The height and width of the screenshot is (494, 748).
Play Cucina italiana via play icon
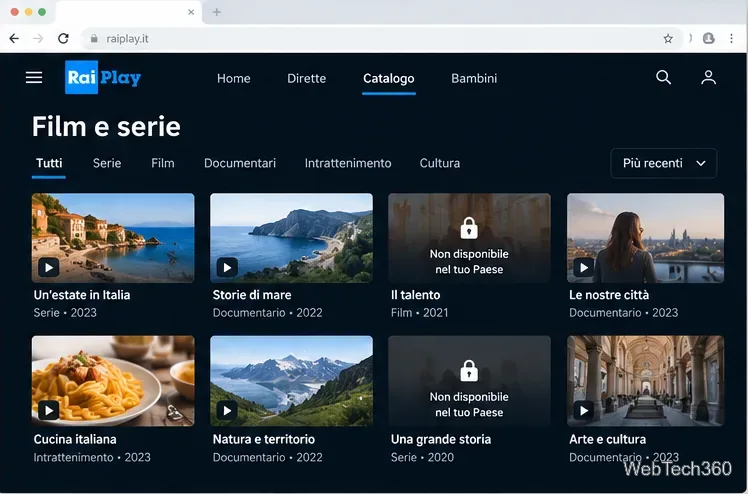[49, 410]
